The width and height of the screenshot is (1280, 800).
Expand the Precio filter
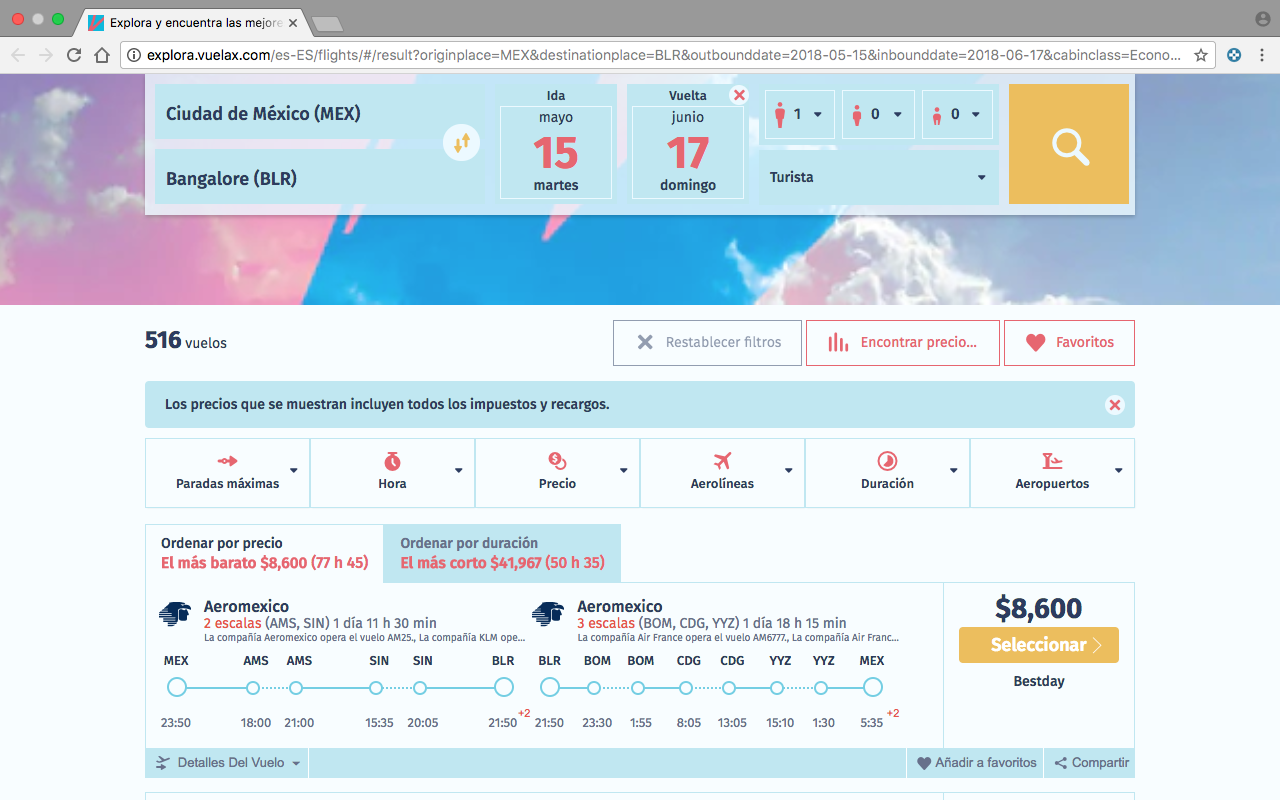click(x=558, y=473)
